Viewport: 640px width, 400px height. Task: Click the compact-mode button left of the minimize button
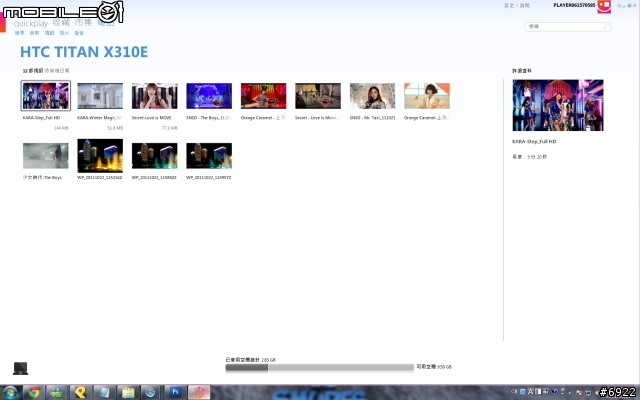(619, 5)
